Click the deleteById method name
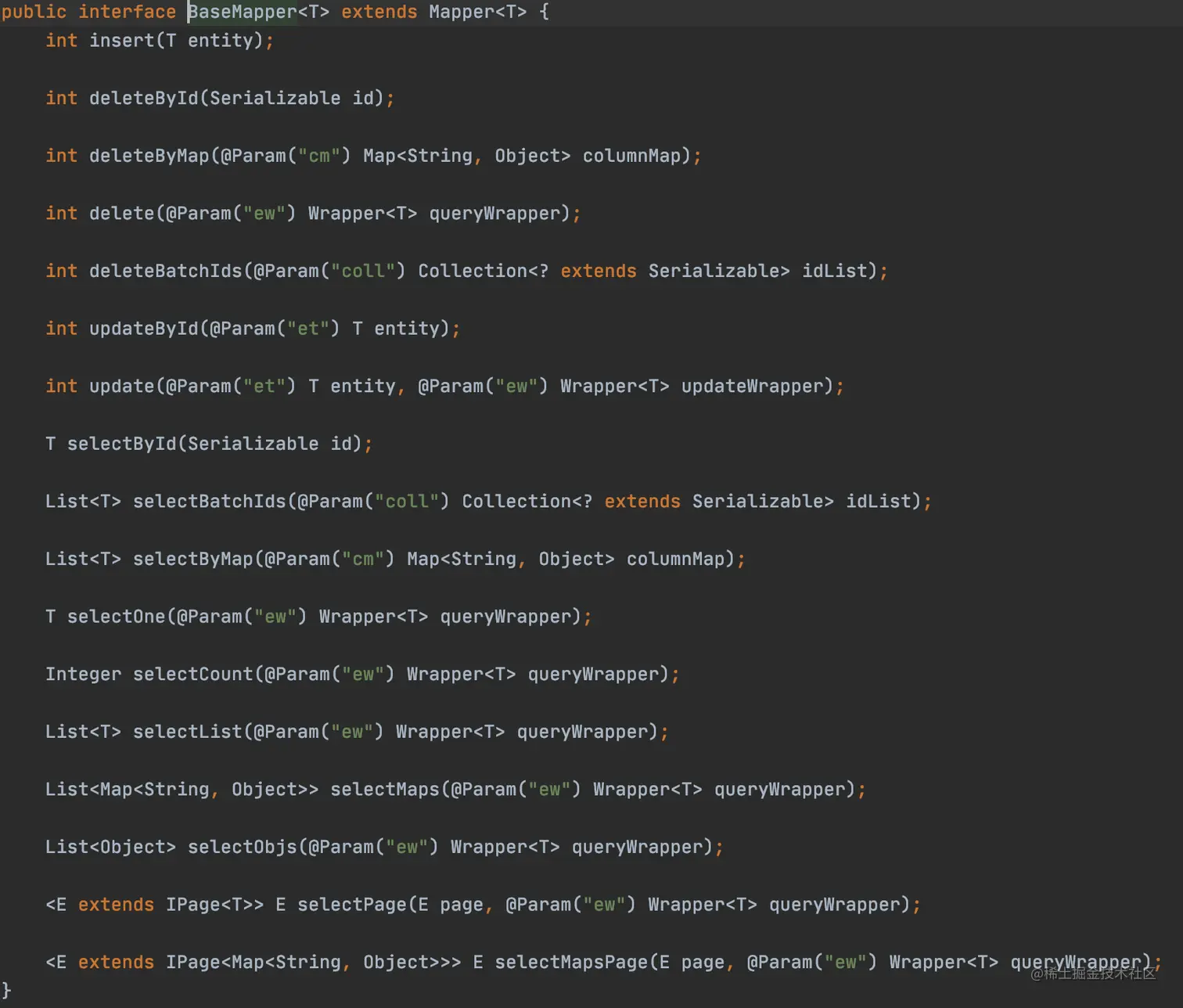This screenshot has height=1008, width=1183. pyautogui.click(x=144, y=98)
